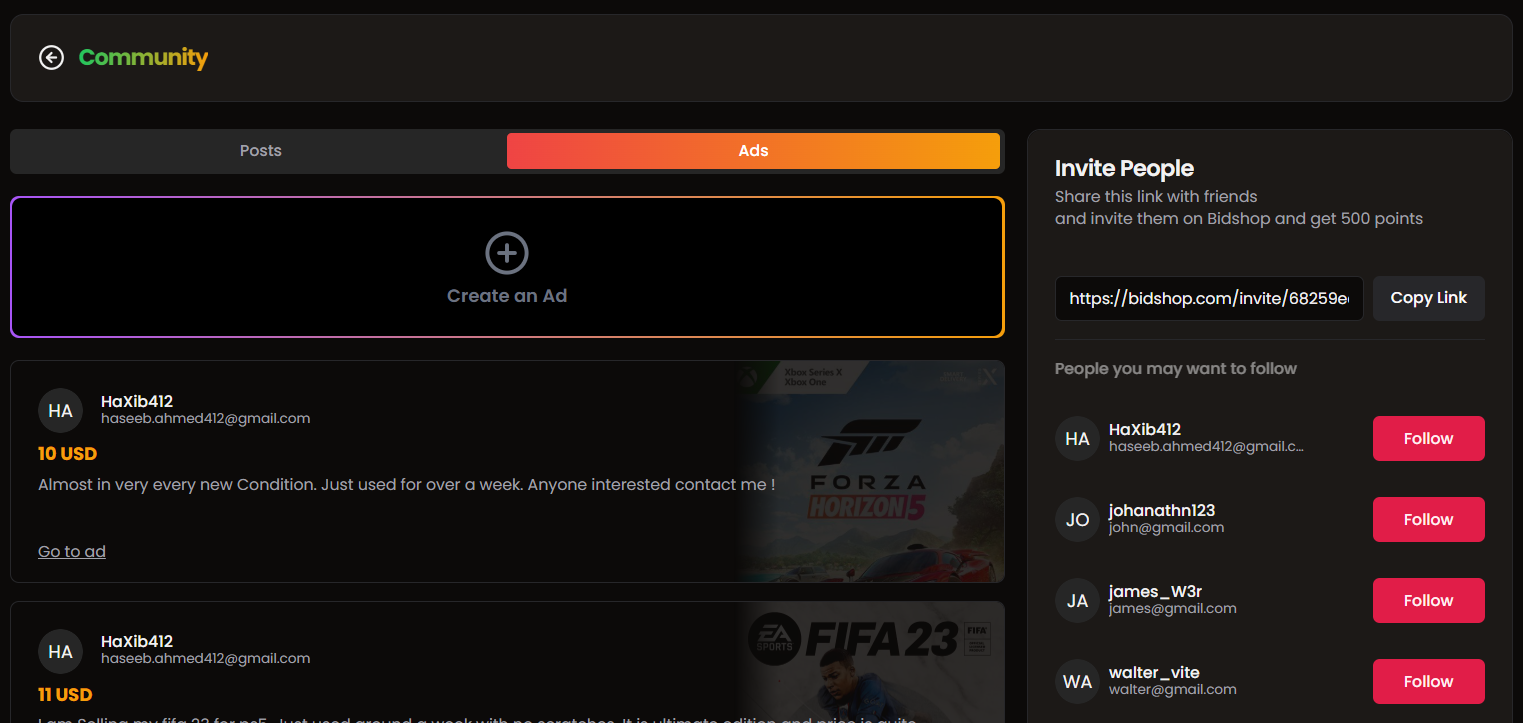This screenshot has width=1523, height=723.
Task: Follow johanathn123
Action: [x=1428, y=520]
